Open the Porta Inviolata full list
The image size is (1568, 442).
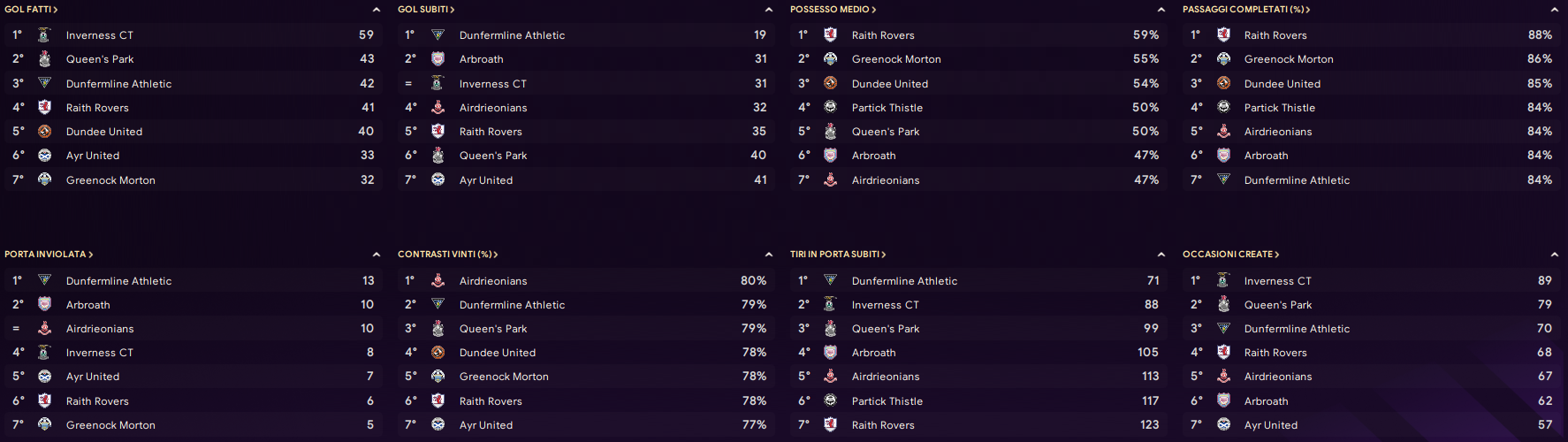[49, 255]
